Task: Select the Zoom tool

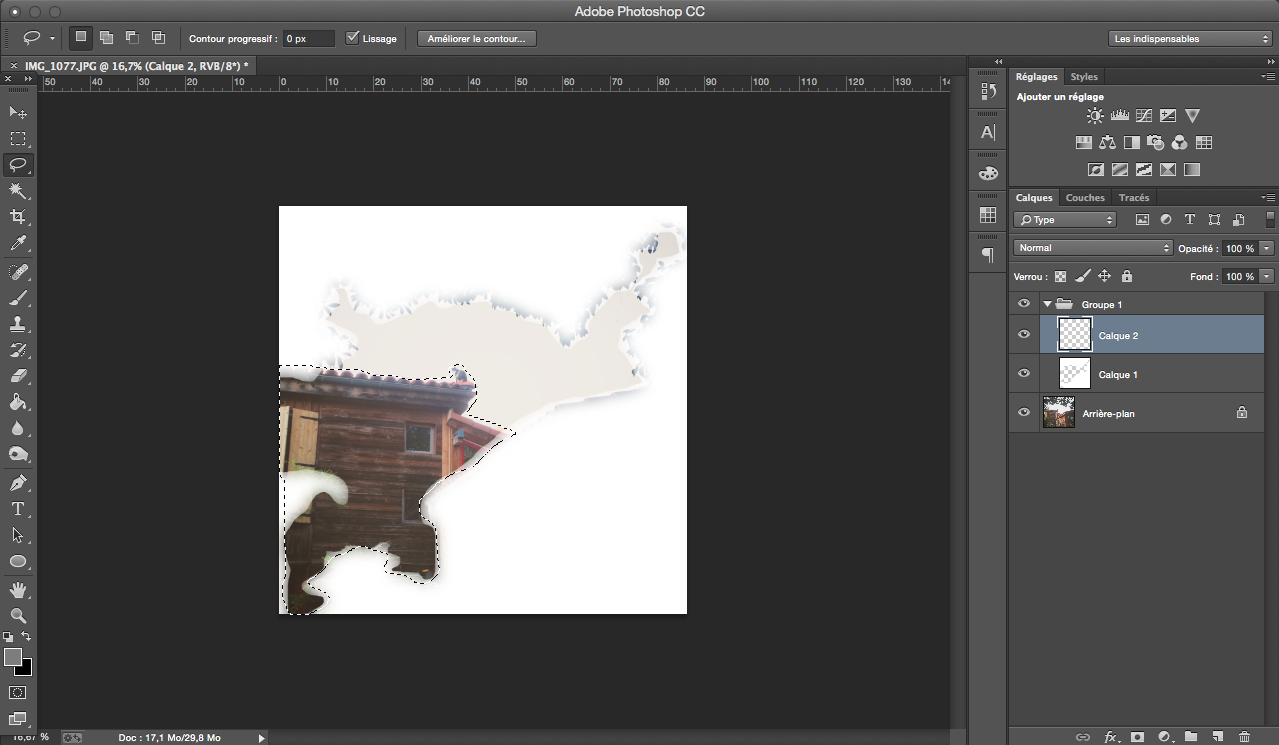Action: (x=18, y=615)
